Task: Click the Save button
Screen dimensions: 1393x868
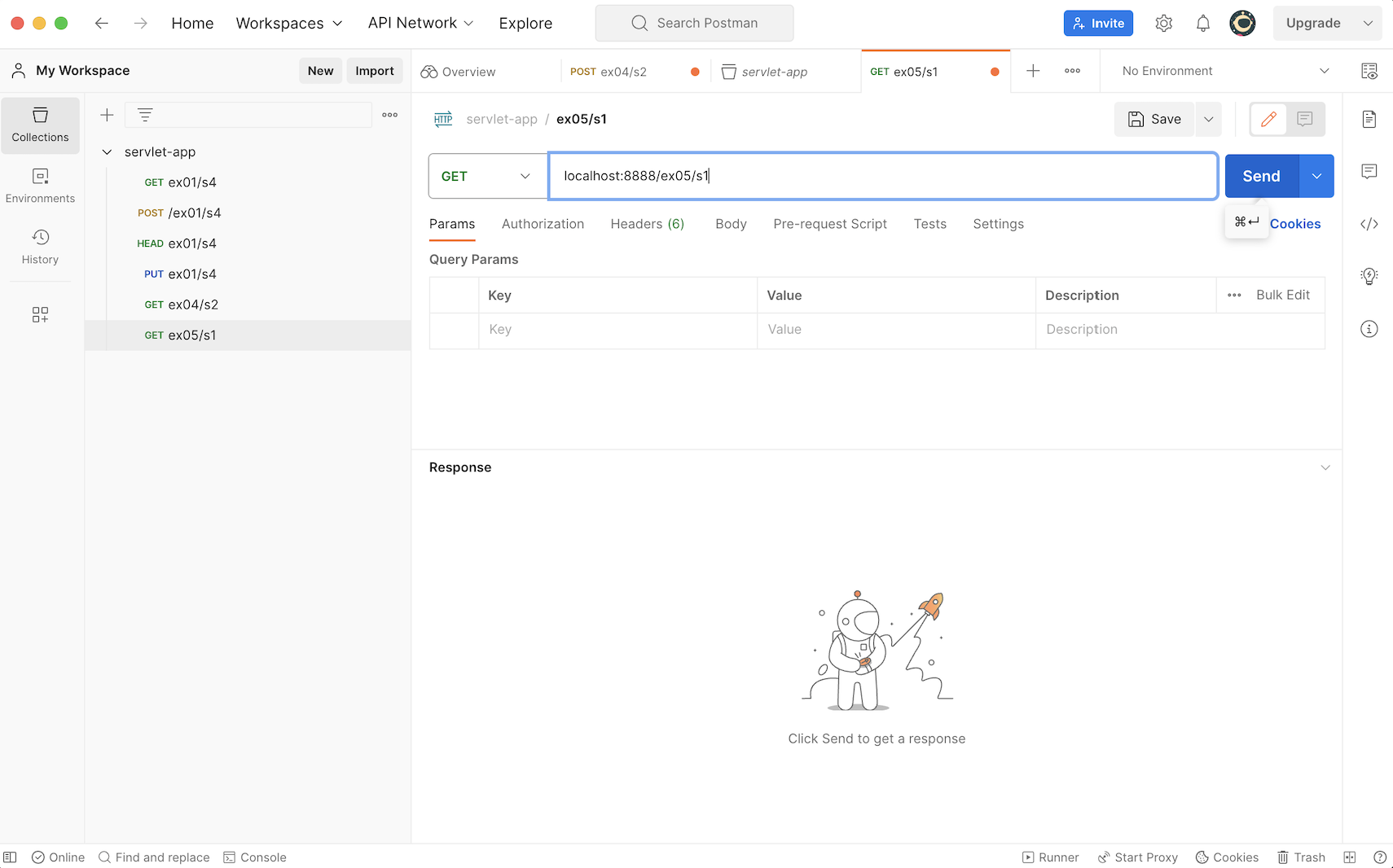Action: (1154, 120)
